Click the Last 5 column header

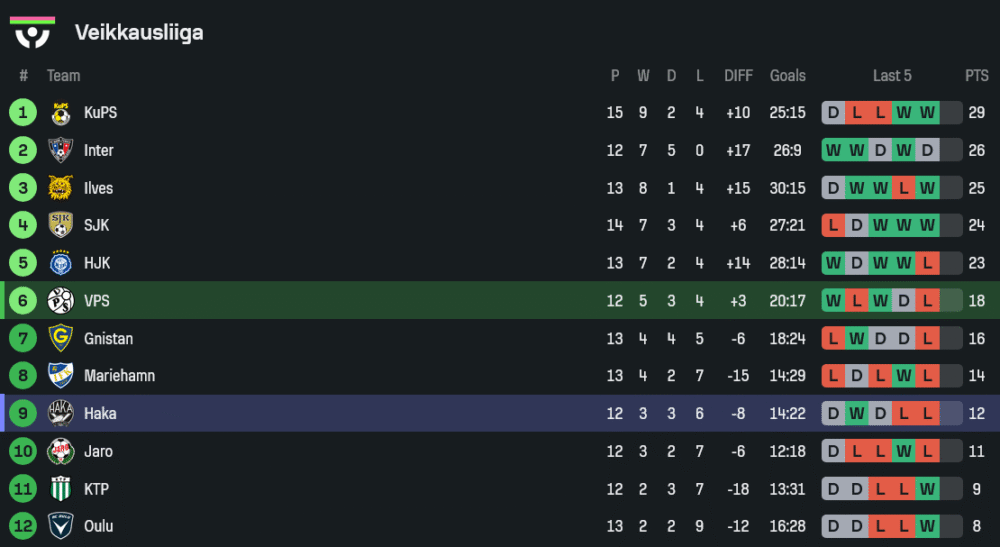click(x=892, y=76)
